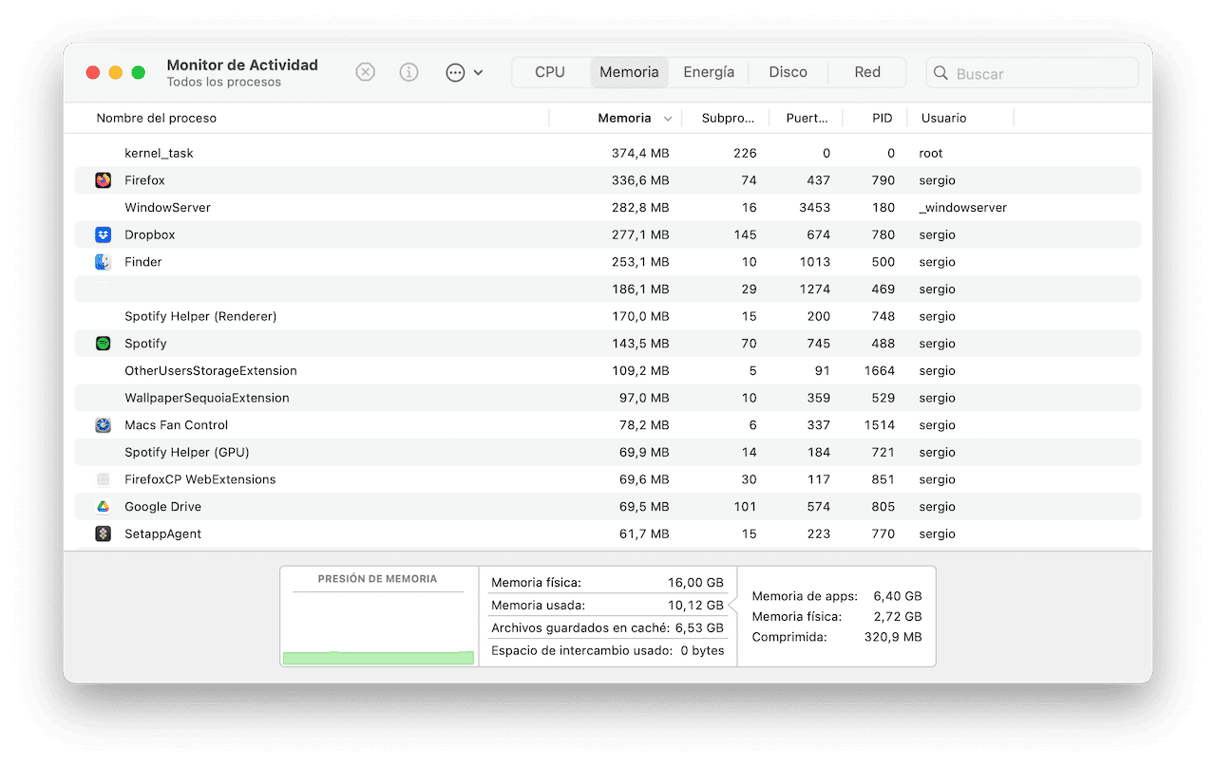The height and width of the screenshot is (767, 1216).
Task: Open the ellipsis more-options dropdown
Action: coord(464,72)
